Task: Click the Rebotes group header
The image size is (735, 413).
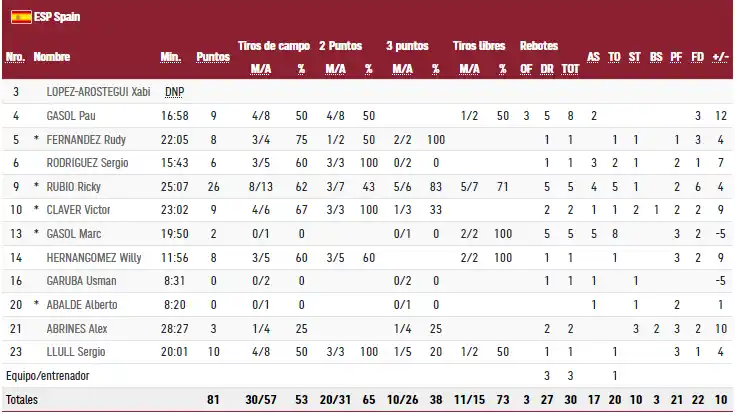Action: click(538, 46)
